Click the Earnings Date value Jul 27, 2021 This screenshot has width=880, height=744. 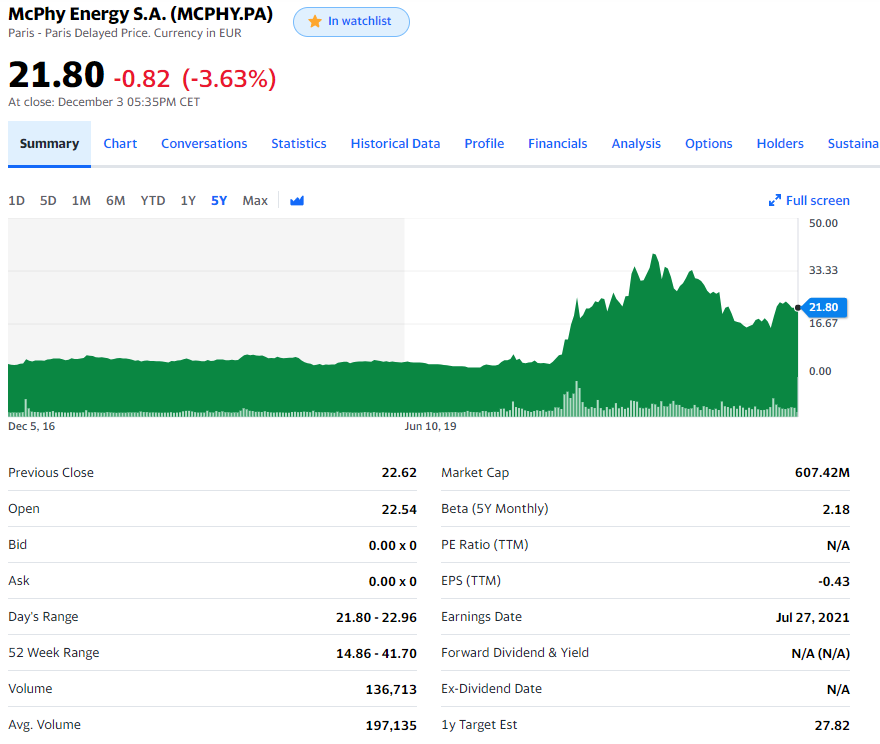813,618
